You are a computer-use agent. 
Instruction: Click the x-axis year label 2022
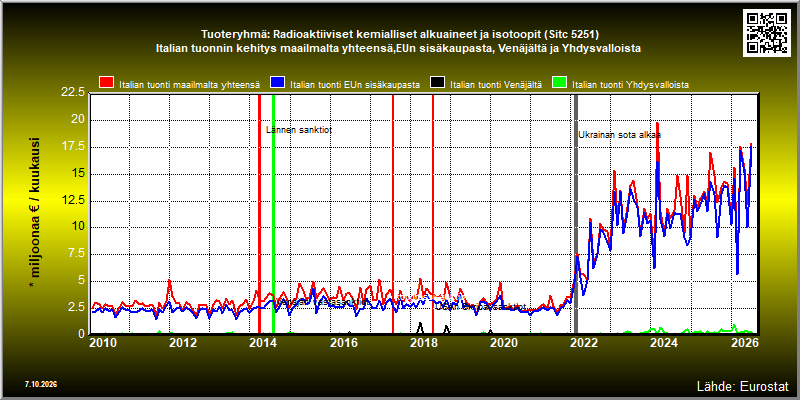coord(583,342)
